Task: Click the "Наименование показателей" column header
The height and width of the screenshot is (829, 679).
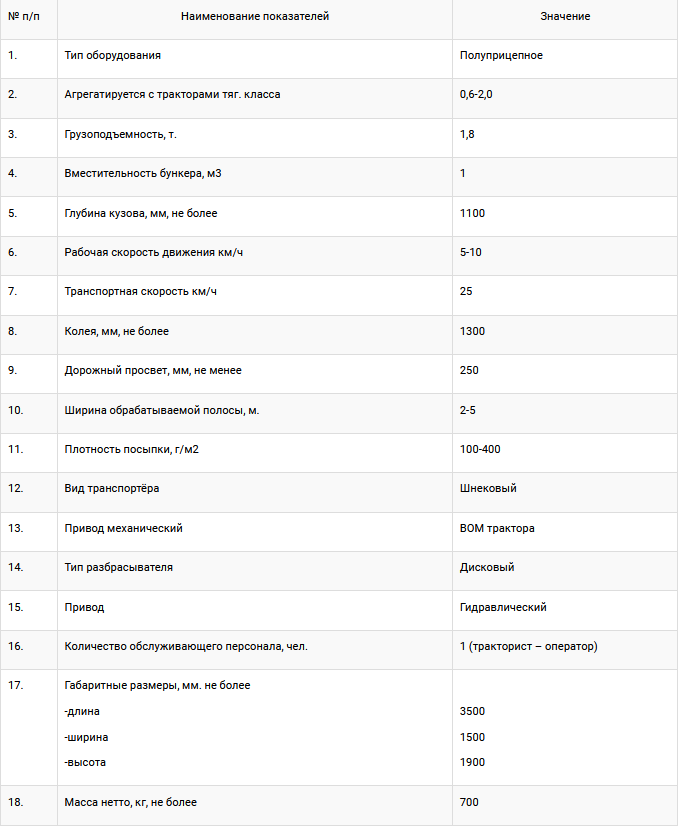Action: pos(255,17)
